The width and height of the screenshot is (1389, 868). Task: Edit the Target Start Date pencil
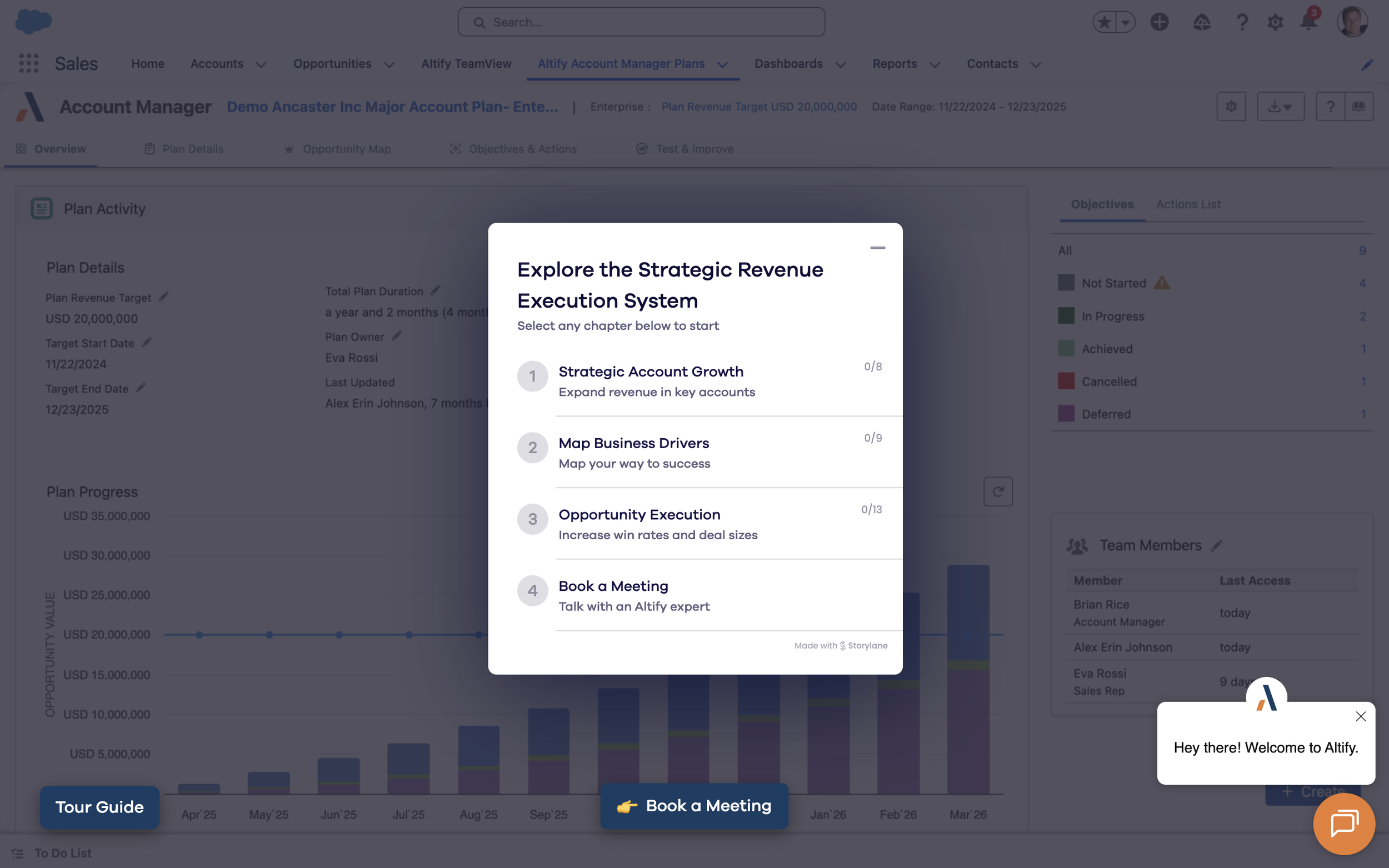[147, 342]
